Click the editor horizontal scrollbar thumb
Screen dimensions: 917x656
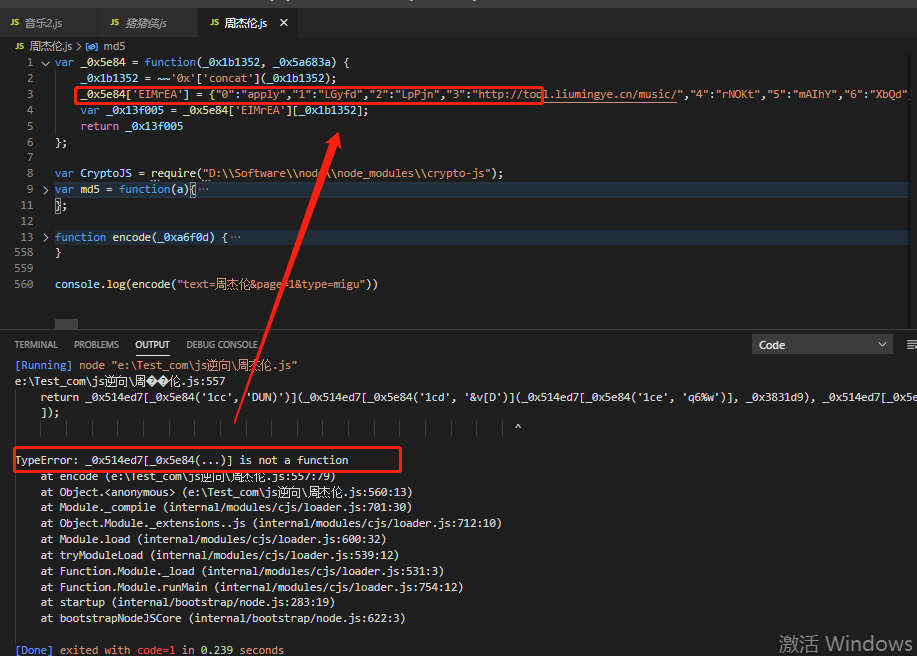click(66, 324)
